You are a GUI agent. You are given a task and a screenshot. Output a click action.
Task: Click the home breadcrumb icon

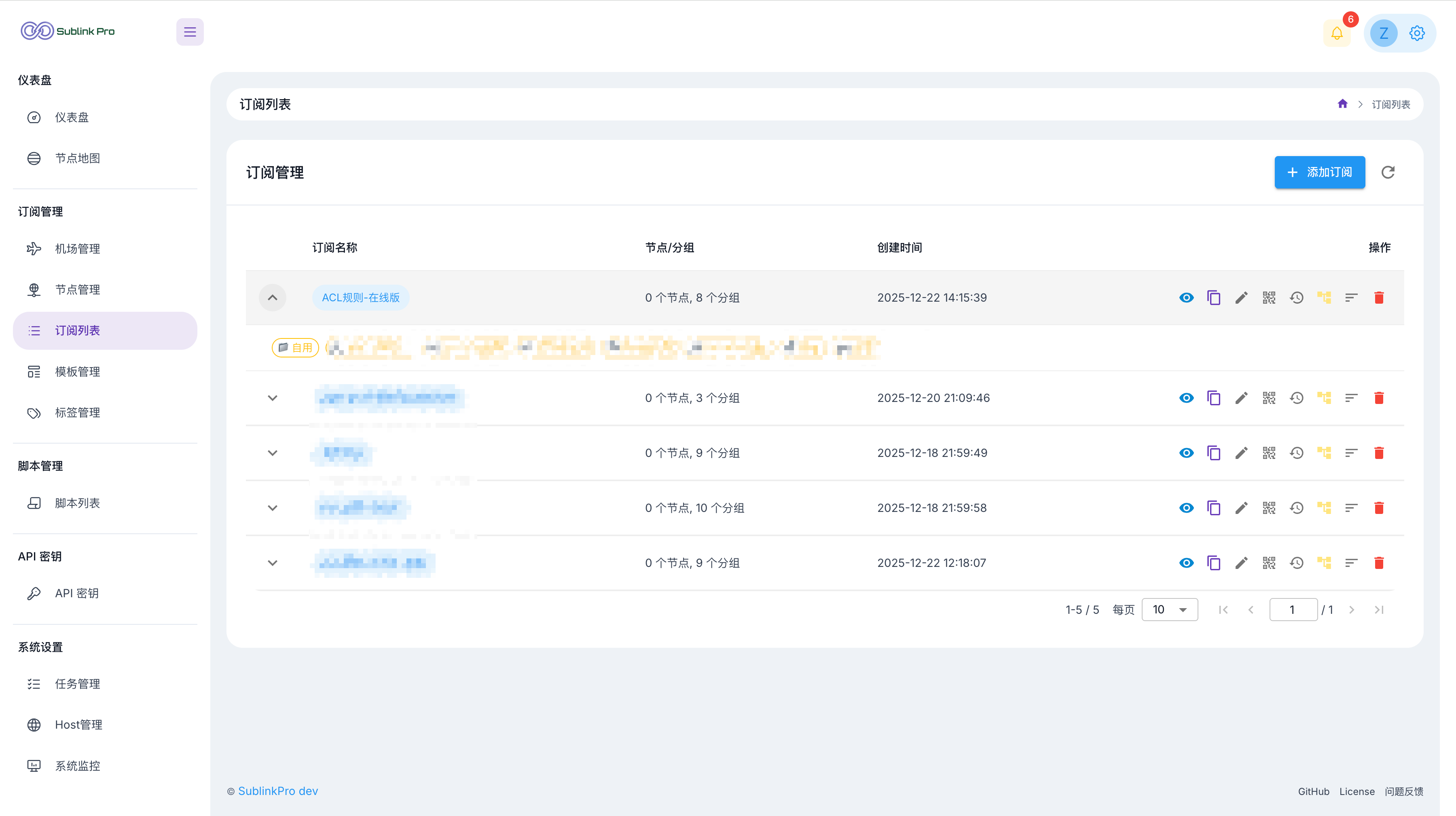pos(1342,104)
